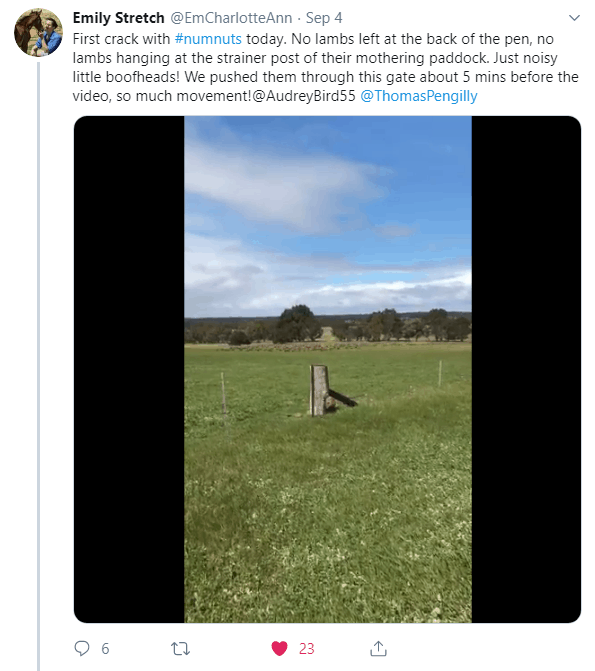Click the tree line in the video

coord(328,326)
